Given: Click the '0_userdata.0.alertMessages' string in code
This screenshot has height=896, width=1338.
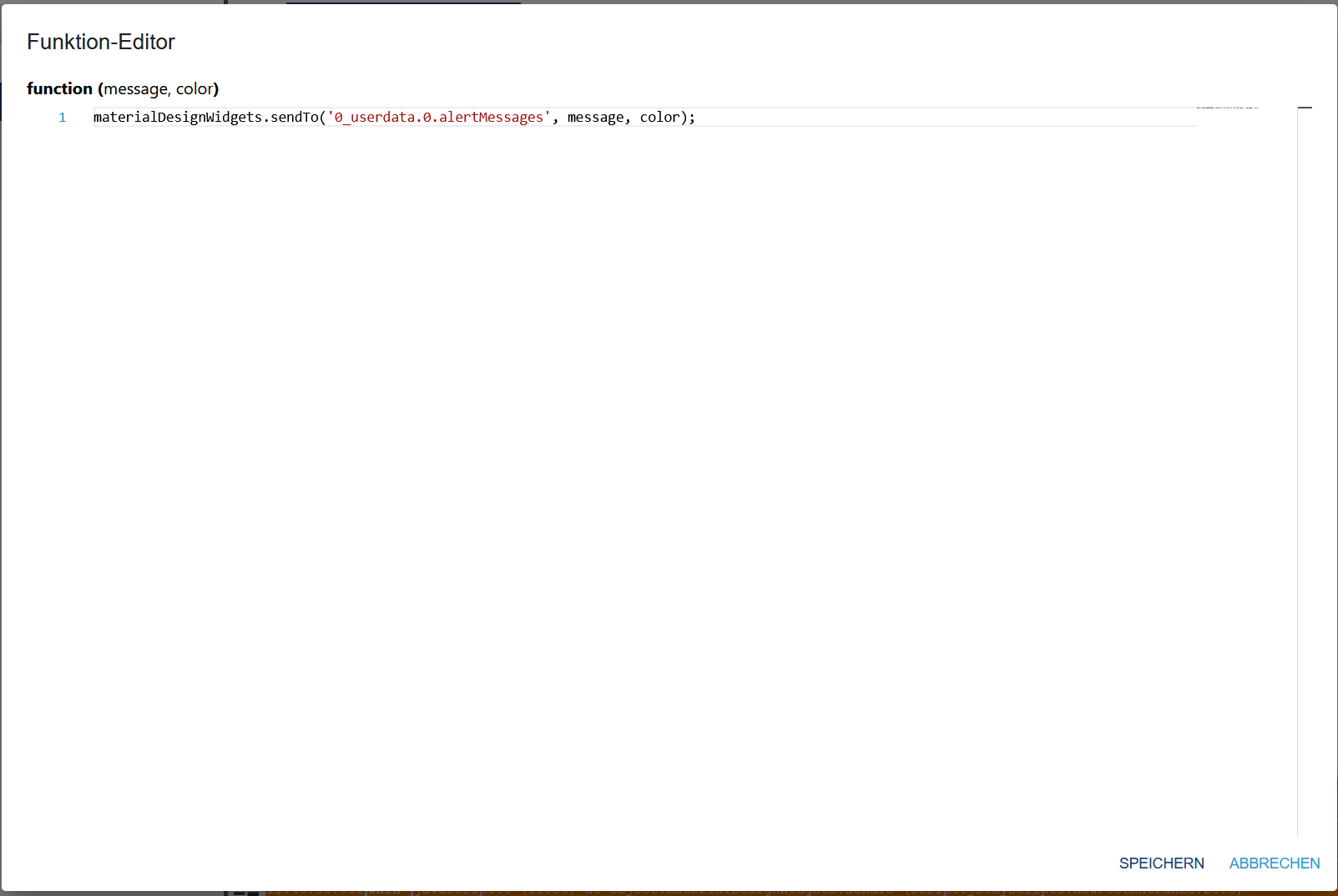Looking at the screenshot, I should coord(439,118).
